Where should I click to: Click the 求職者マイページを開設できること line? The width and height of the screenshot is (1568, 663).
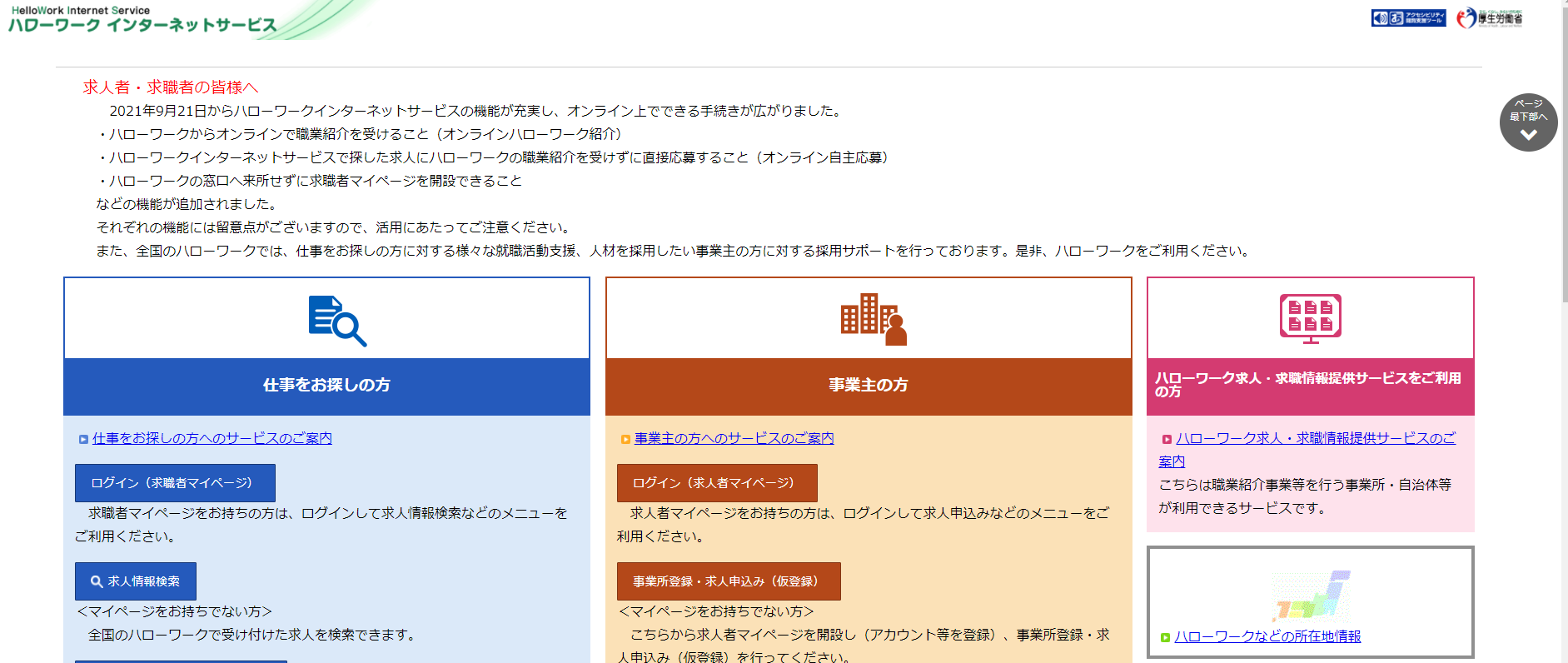309,181
